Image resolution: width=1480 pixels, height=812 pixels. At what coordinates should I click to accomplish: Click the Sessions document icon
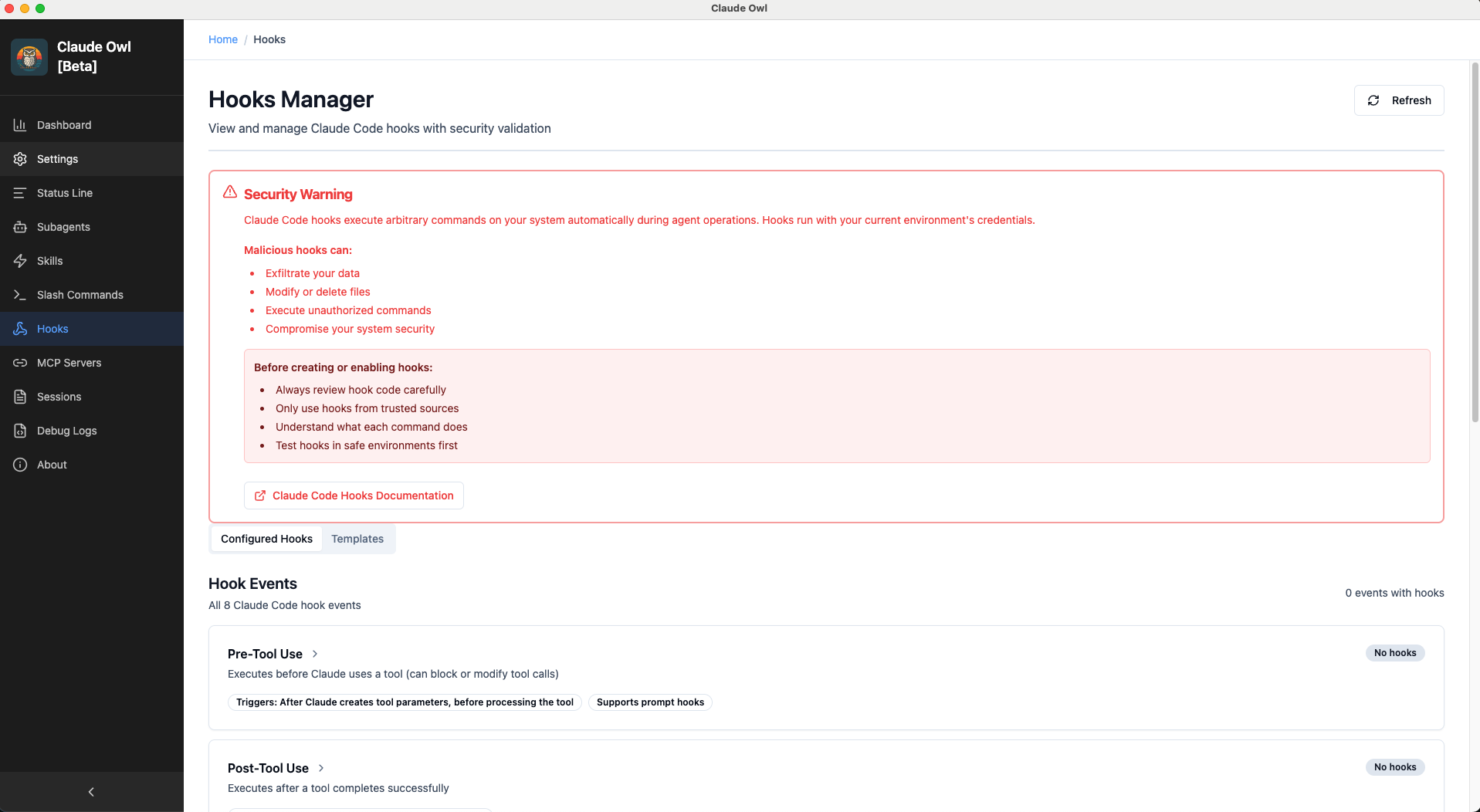pyautogui.click(x=20, y=397)
